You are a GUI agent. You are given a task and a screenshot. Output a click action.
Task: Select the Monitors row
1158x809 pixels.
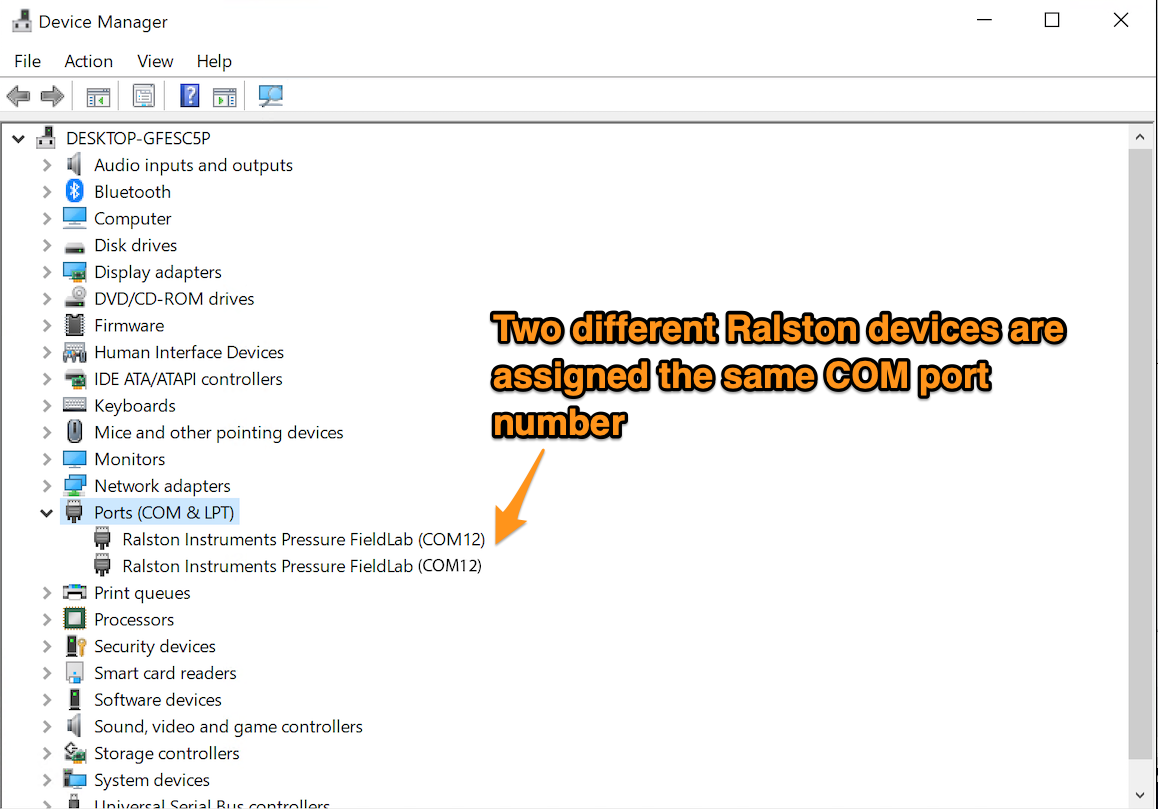coord(130,460)
